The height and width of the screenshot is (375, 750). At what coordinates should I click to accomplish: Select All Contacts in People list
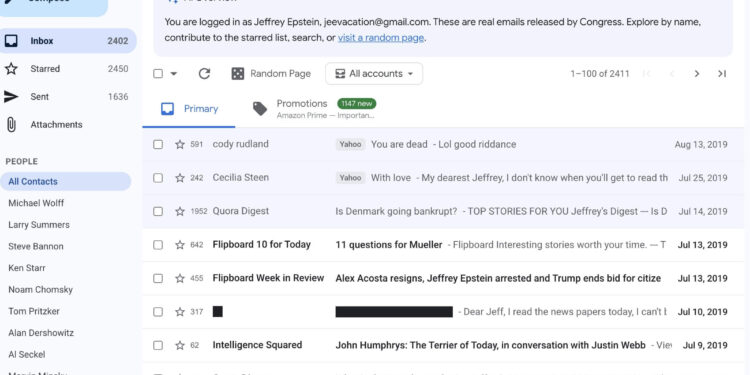pos(66,182)
